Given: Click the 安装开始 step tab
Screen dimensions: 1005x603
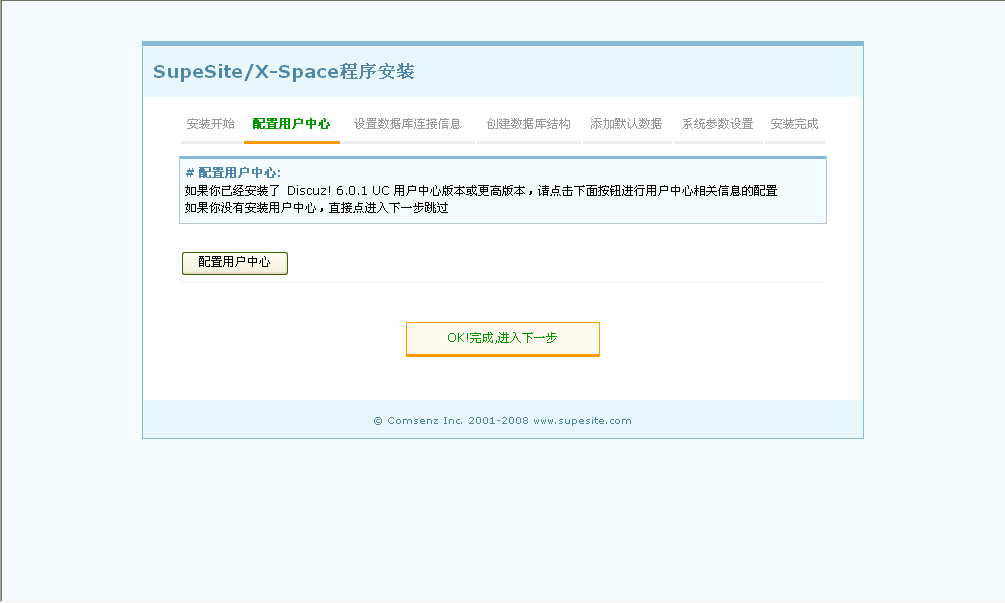Looking at the screenshot, I should 211,124.
